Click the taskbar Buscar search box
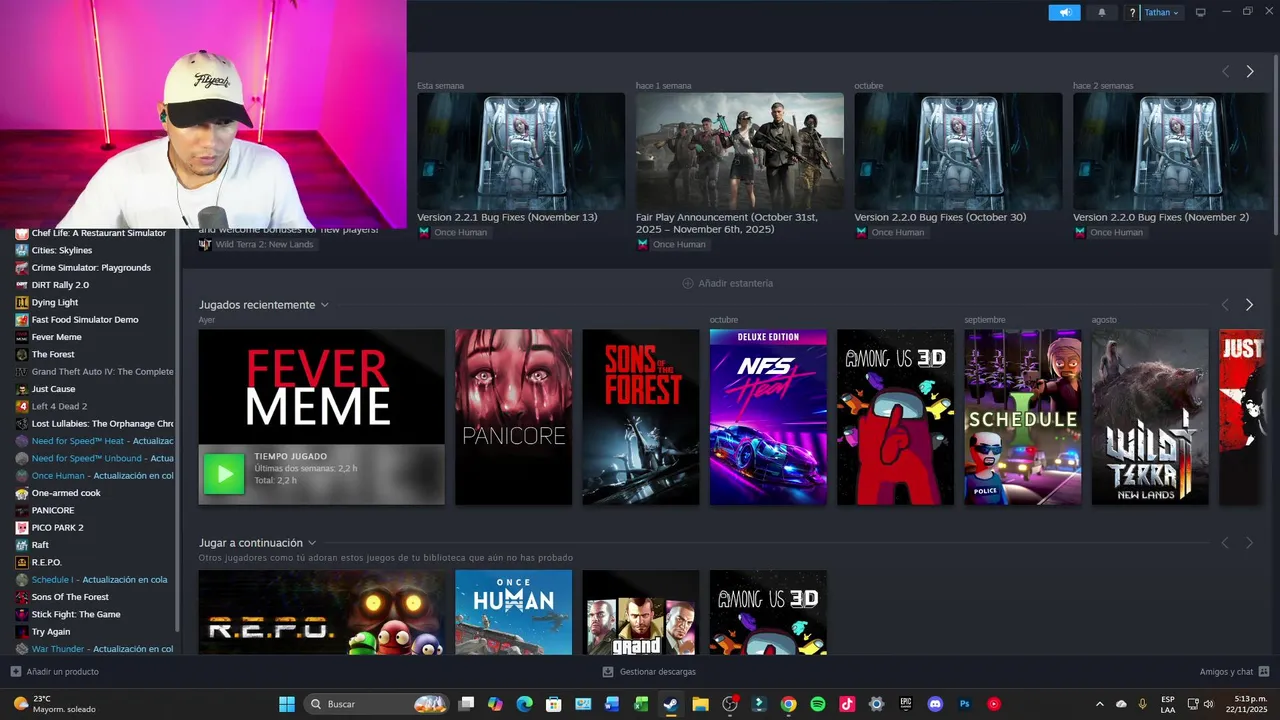1280x720 pixels. pyautogui.click(x=375, y=704)
